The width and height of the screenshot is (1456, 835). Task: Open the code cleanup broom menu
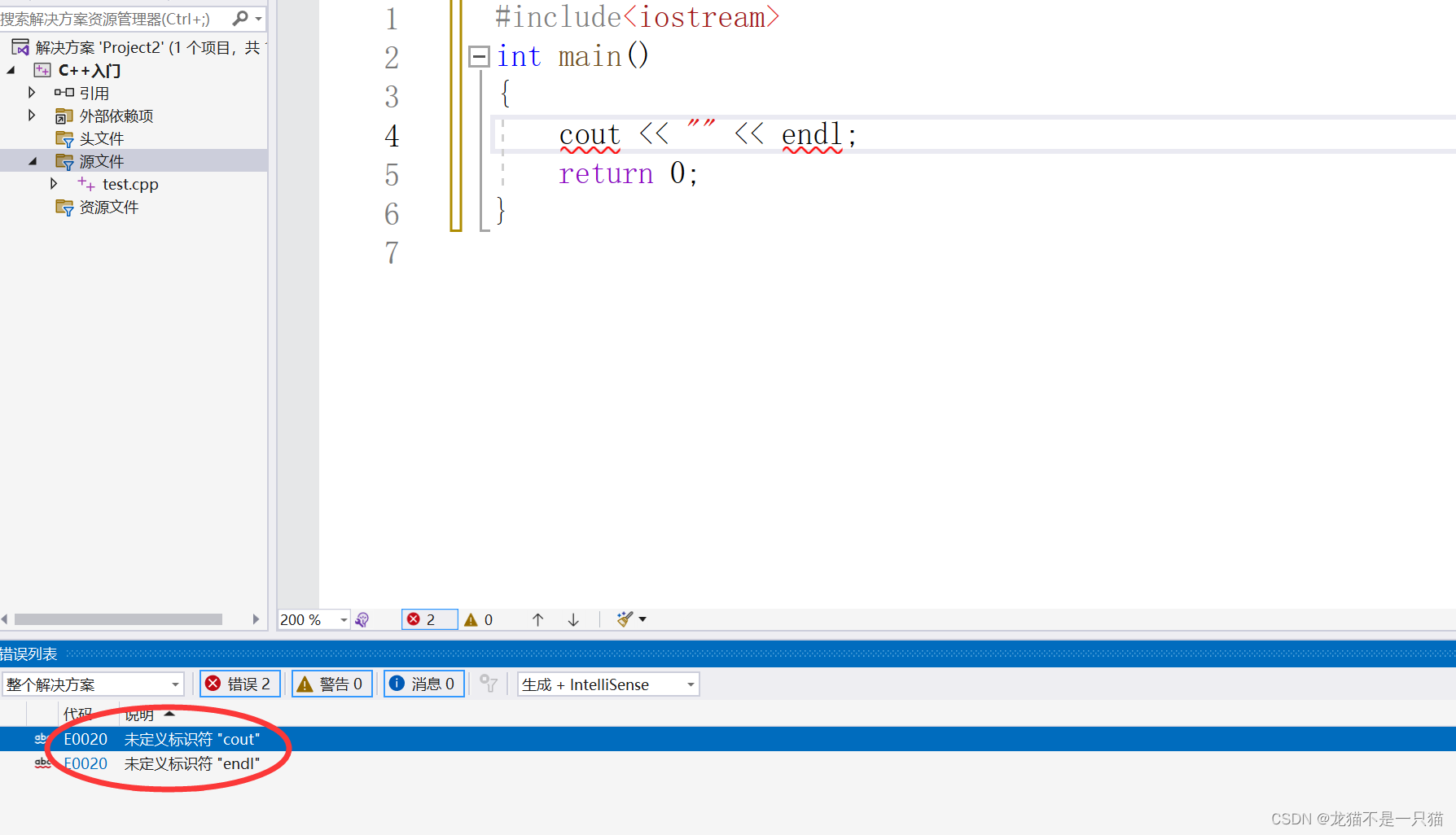(631, 619)
